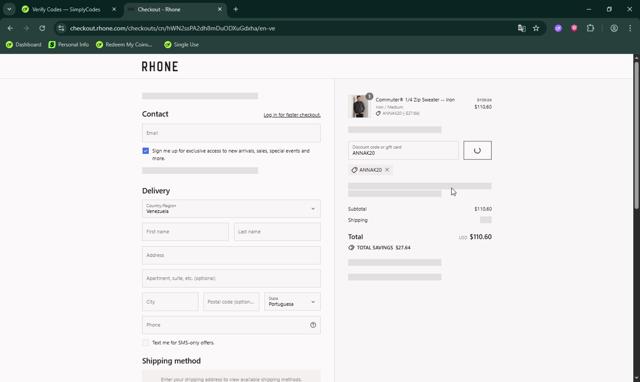Open the extensions puzzle icon
Screen dimensions: 640x382
pos(590,28)
